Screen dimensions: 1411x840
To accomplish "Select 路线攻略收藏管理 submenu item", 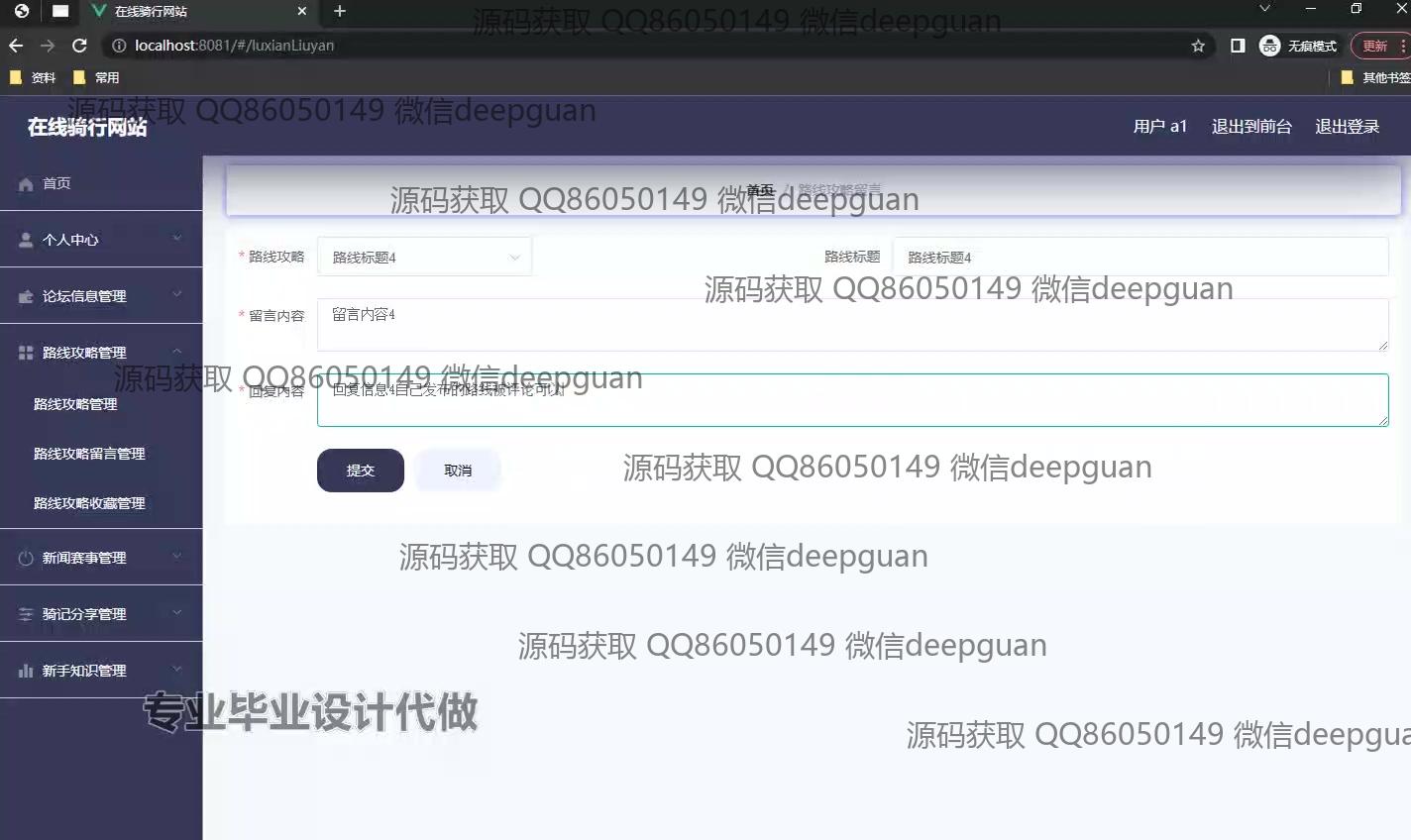I will 89,503.
